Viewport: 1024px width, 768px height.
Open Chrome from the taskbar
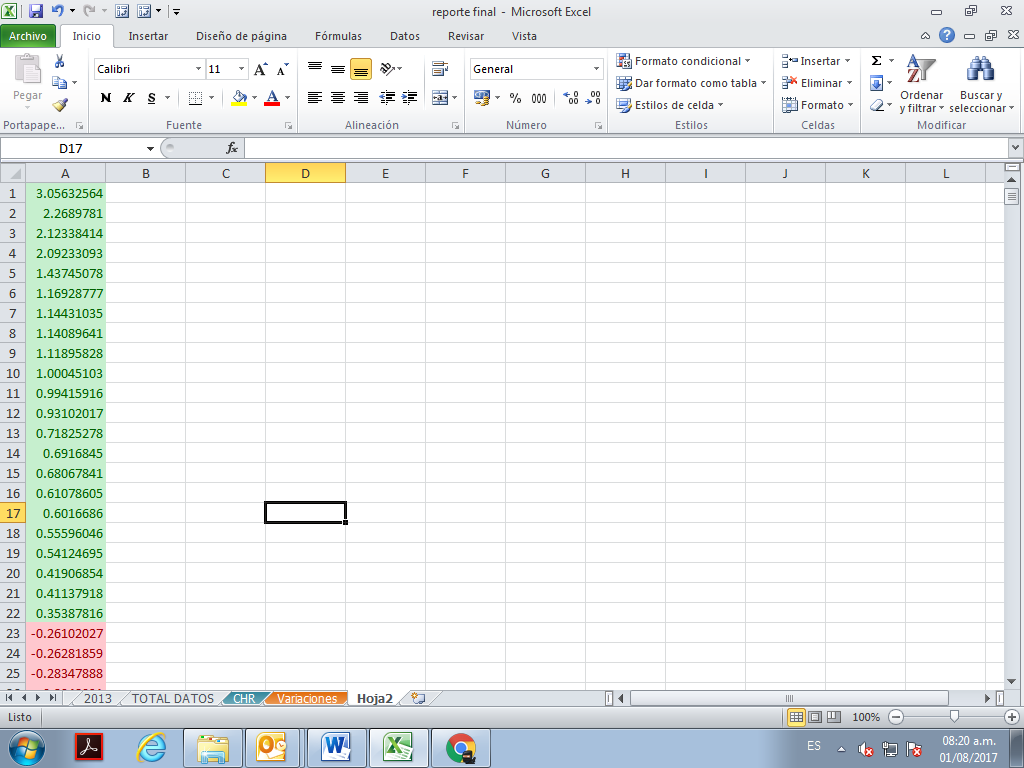point(461,748)
